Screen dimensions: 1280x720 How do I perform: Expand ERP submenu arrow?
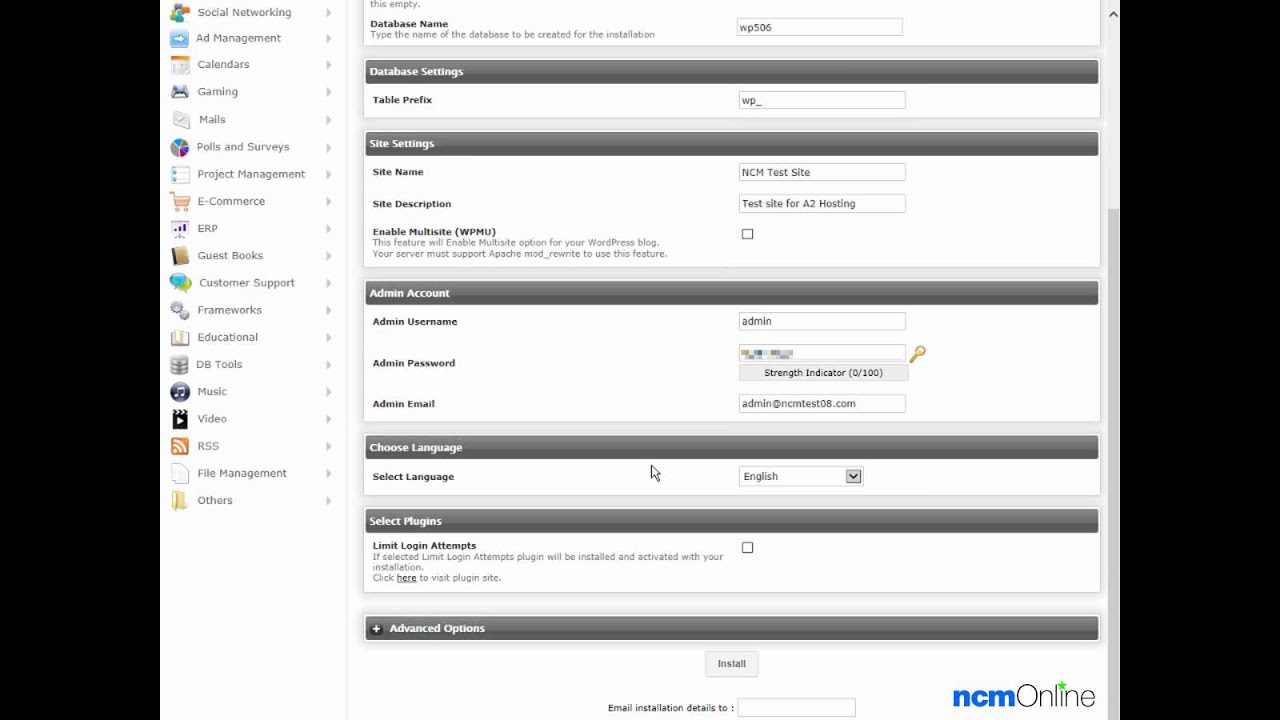329,229
